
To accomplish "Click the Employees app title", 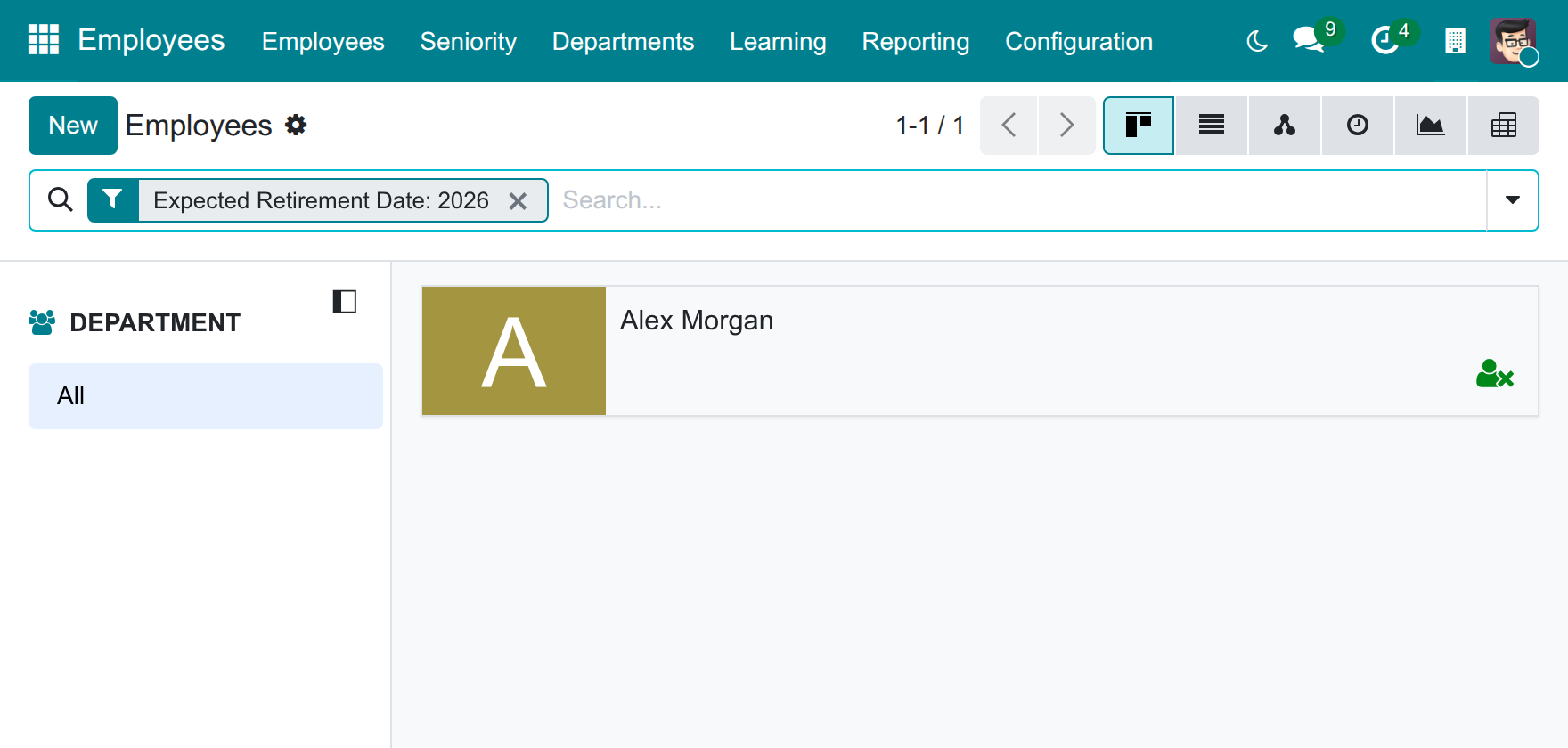I will coord(151,40).
